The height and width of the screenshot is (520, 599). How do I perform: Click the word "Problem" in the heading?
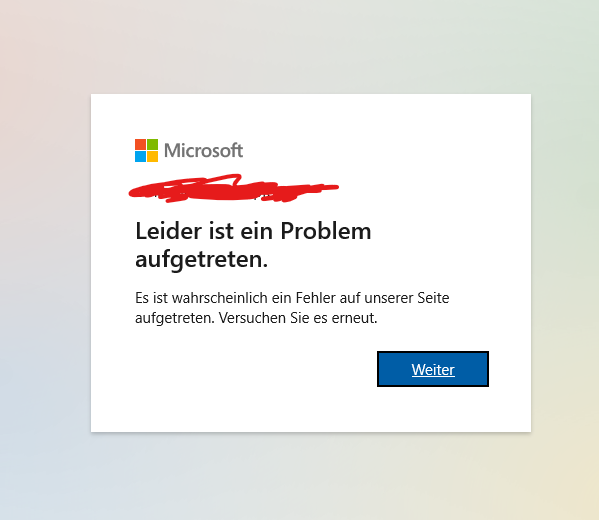pyautogui.click(x=326, y=231)
